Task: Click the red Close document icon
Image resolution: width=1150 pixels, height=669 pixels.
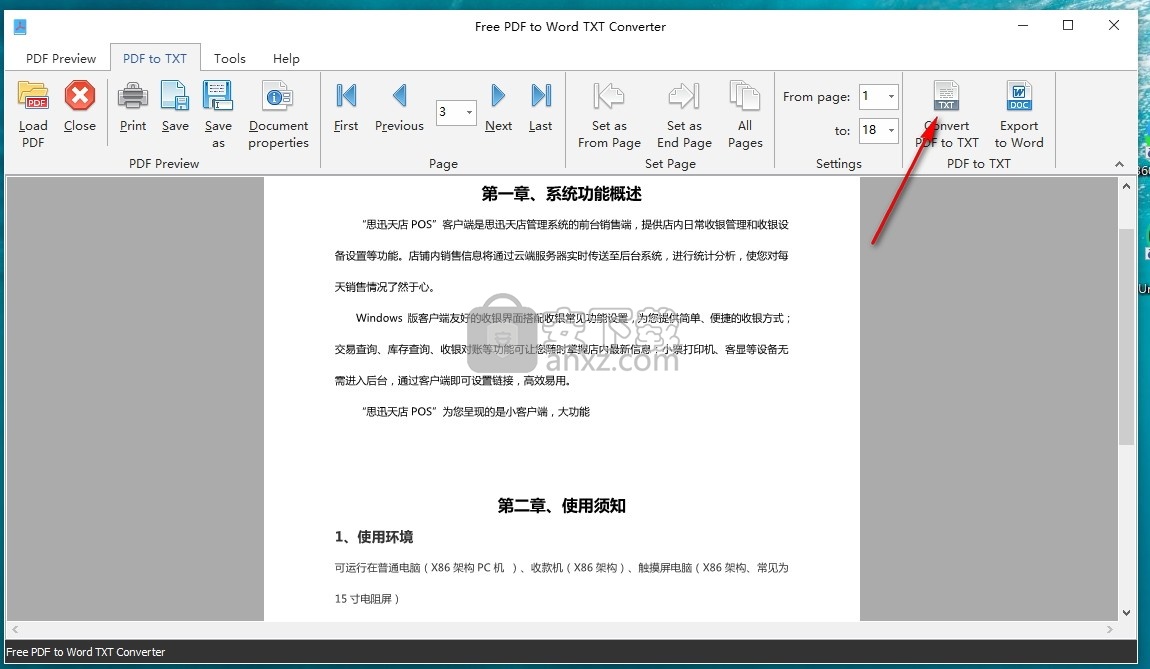Action: [79, 96]
